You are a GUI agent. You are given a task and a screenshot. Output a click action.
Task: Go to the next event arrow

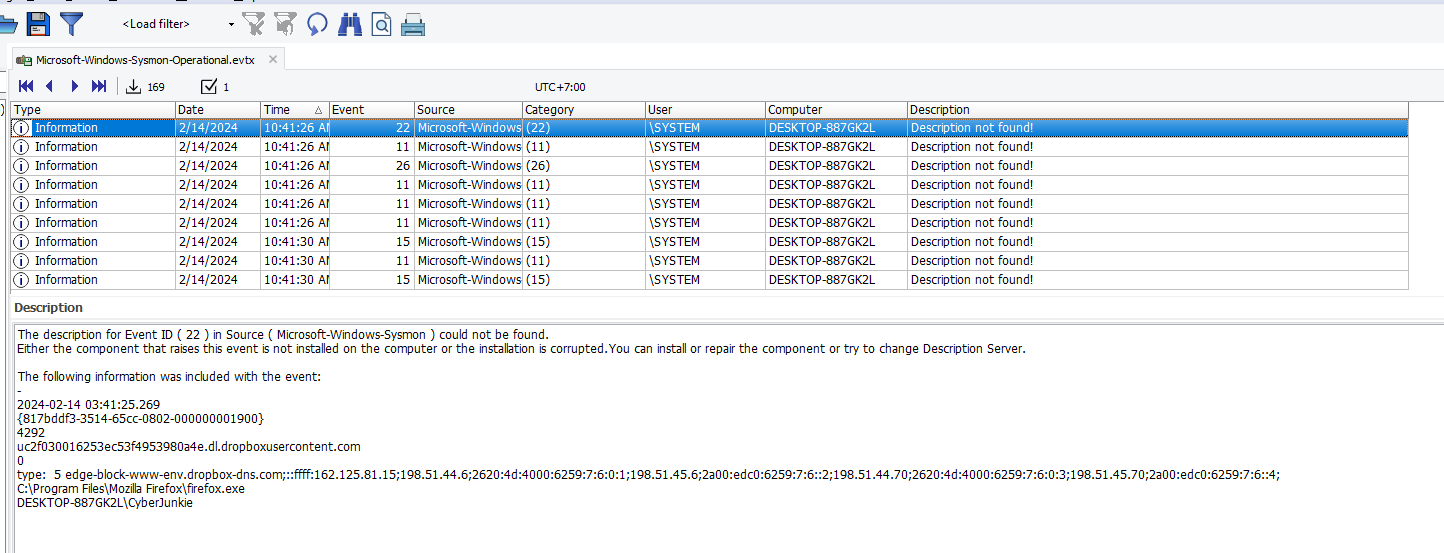(x=74, y=87)
